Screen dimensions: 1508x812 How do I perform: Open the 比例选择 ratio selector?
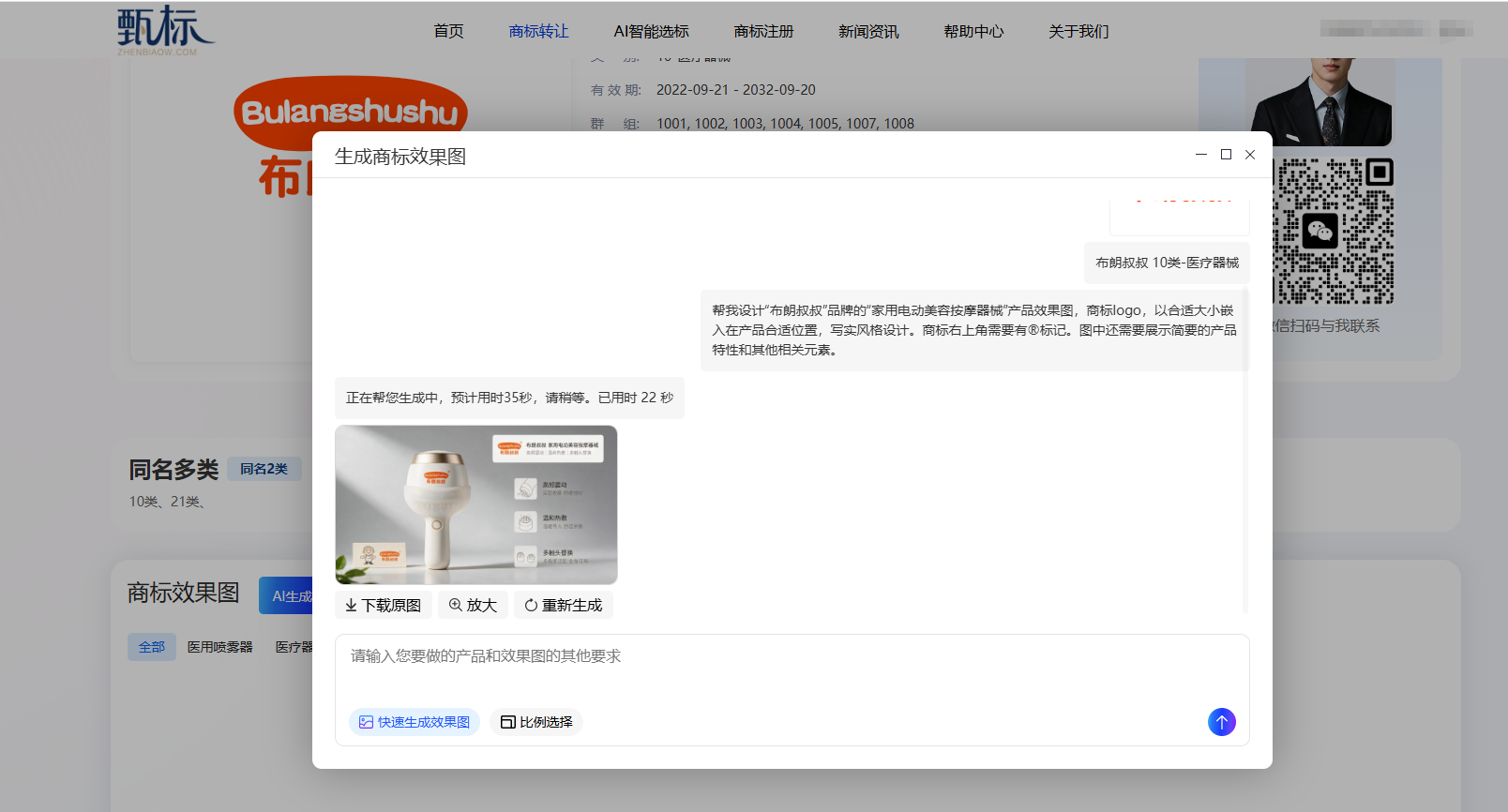click(x=536, y=722)
